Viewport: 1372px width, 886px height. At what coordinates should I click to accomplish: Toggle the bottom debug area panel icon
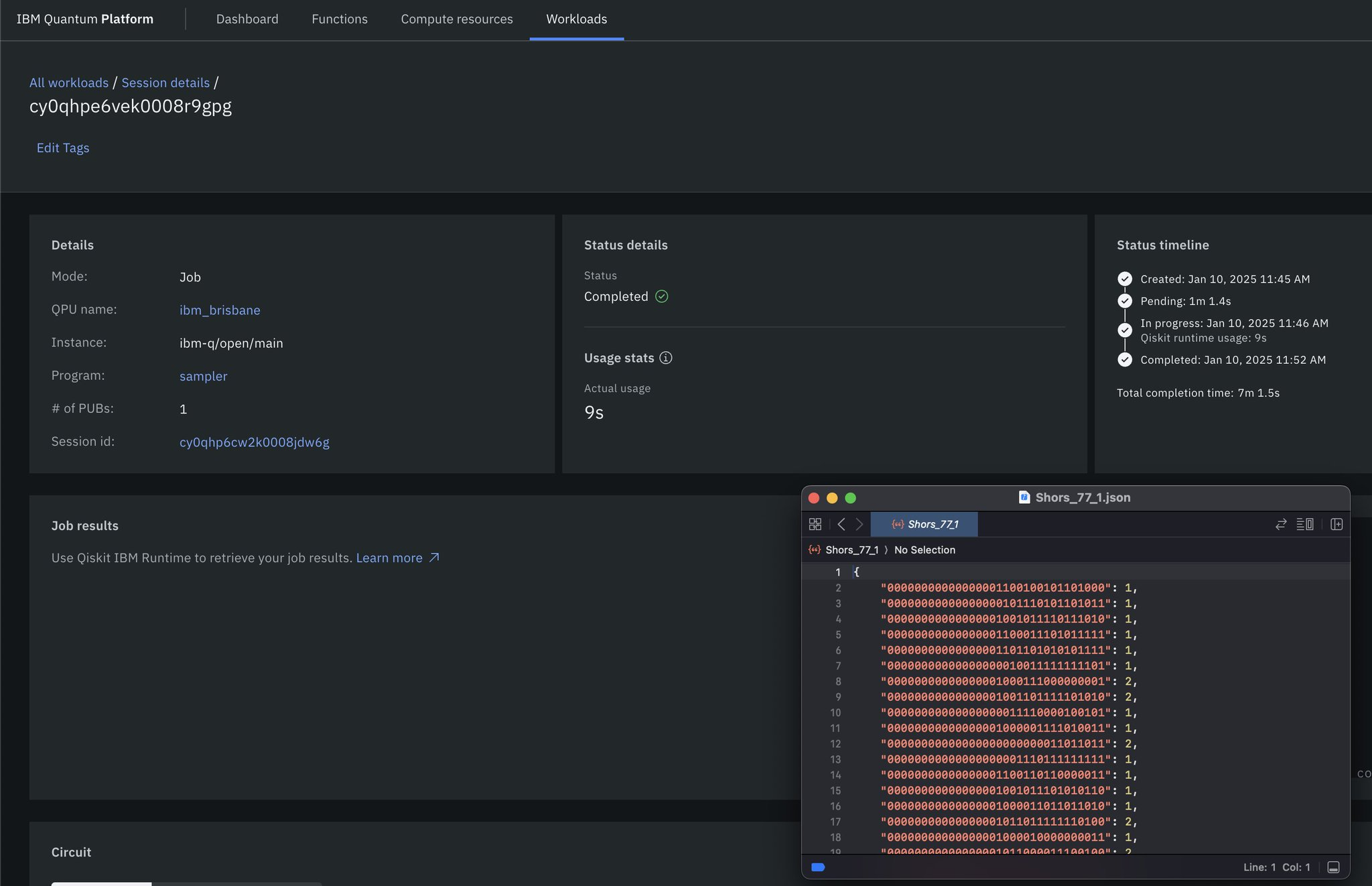coord(1333,867)
